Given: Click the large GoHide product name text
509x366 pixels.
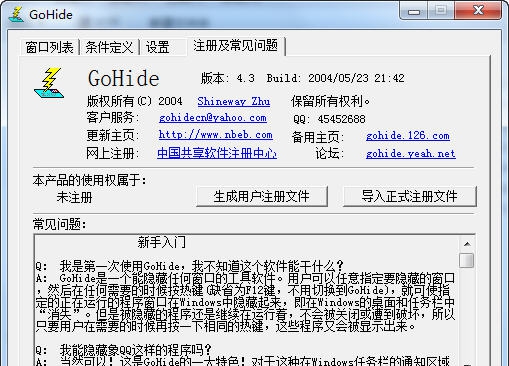Looking at the screenshot, I should (x=124, y=79).
